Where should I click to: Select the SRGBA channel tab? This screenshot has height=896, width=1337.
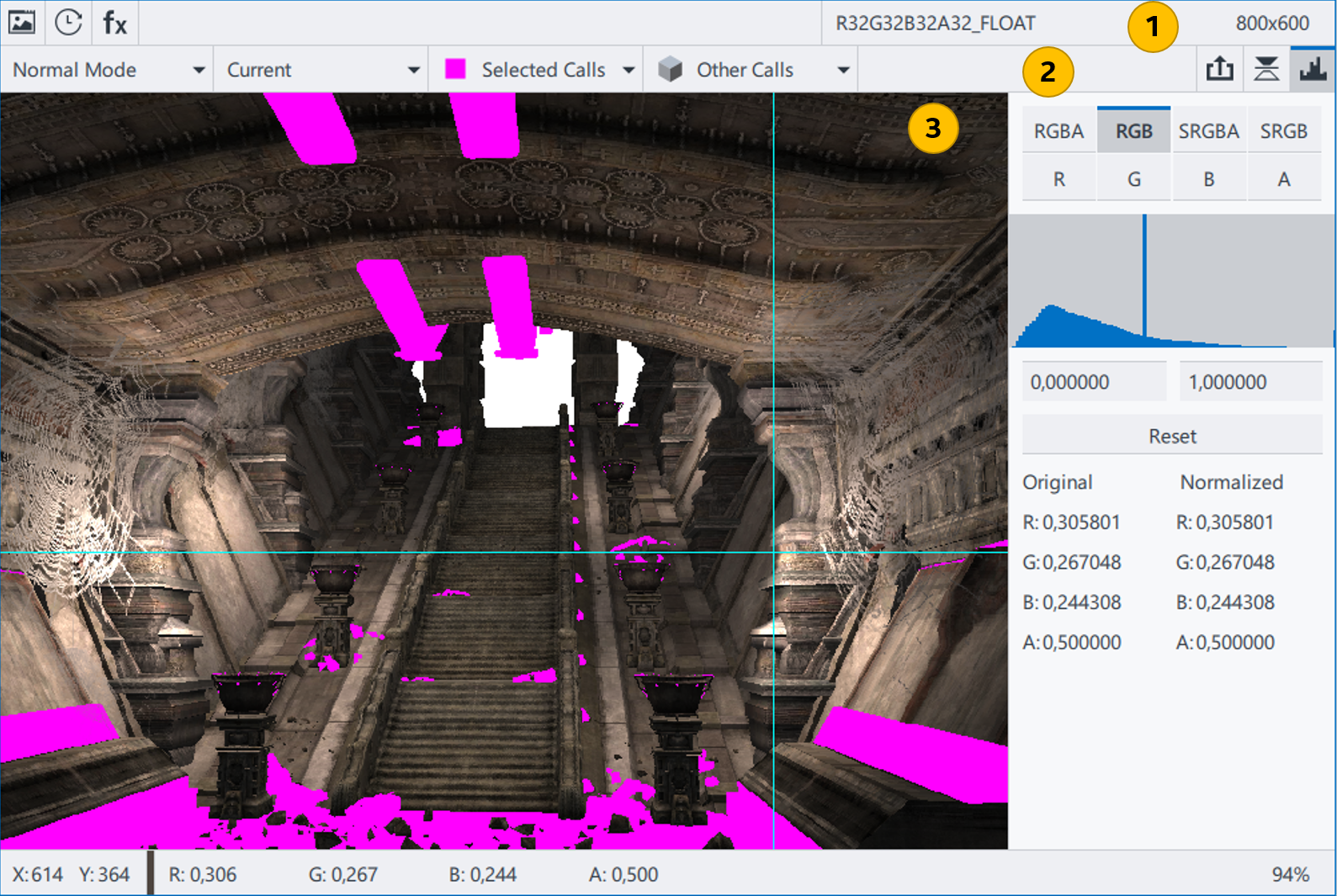(x=1208, y=131)
